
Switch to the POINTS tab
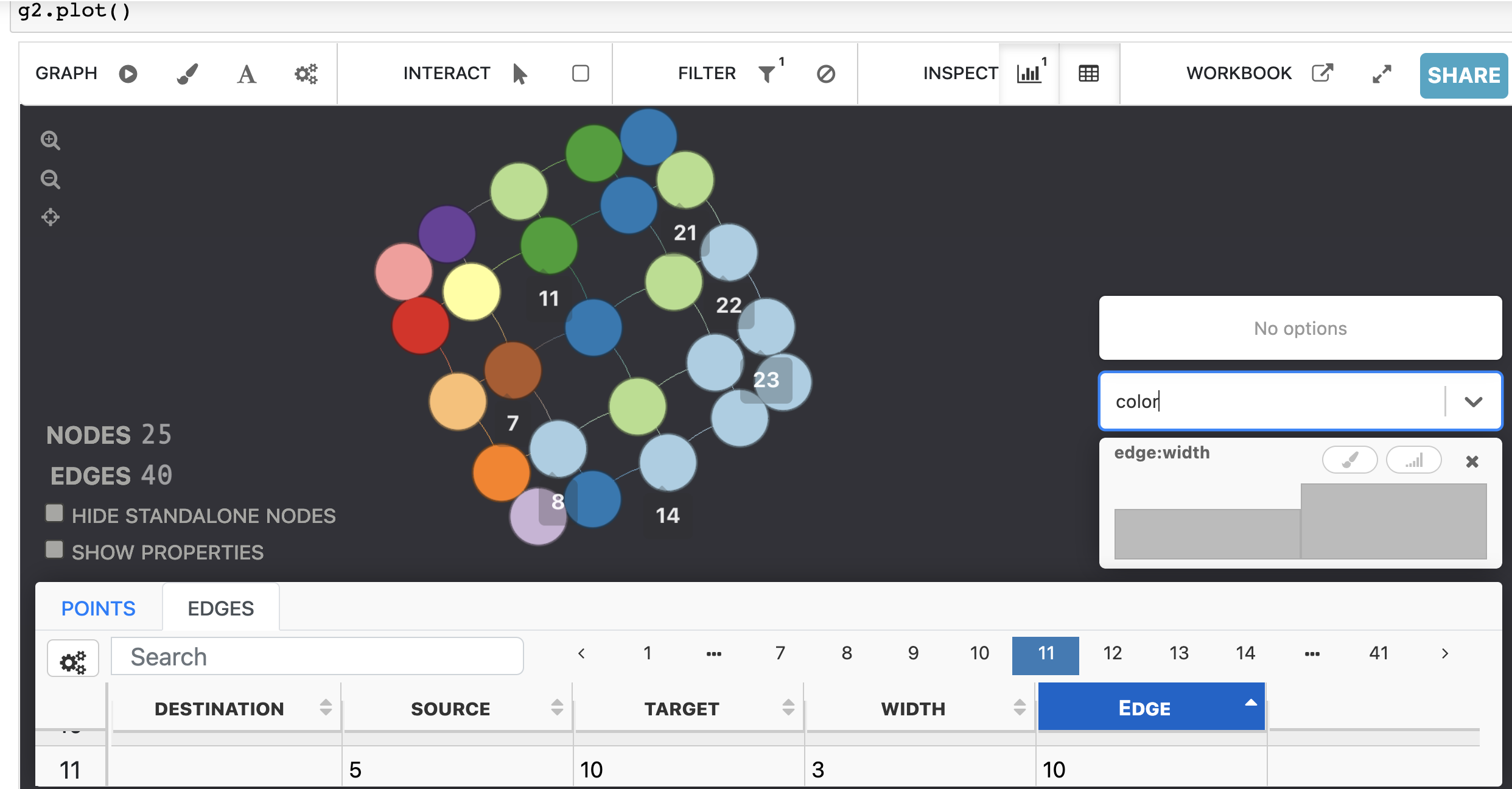pyautogui.click(x=99, y=608)
